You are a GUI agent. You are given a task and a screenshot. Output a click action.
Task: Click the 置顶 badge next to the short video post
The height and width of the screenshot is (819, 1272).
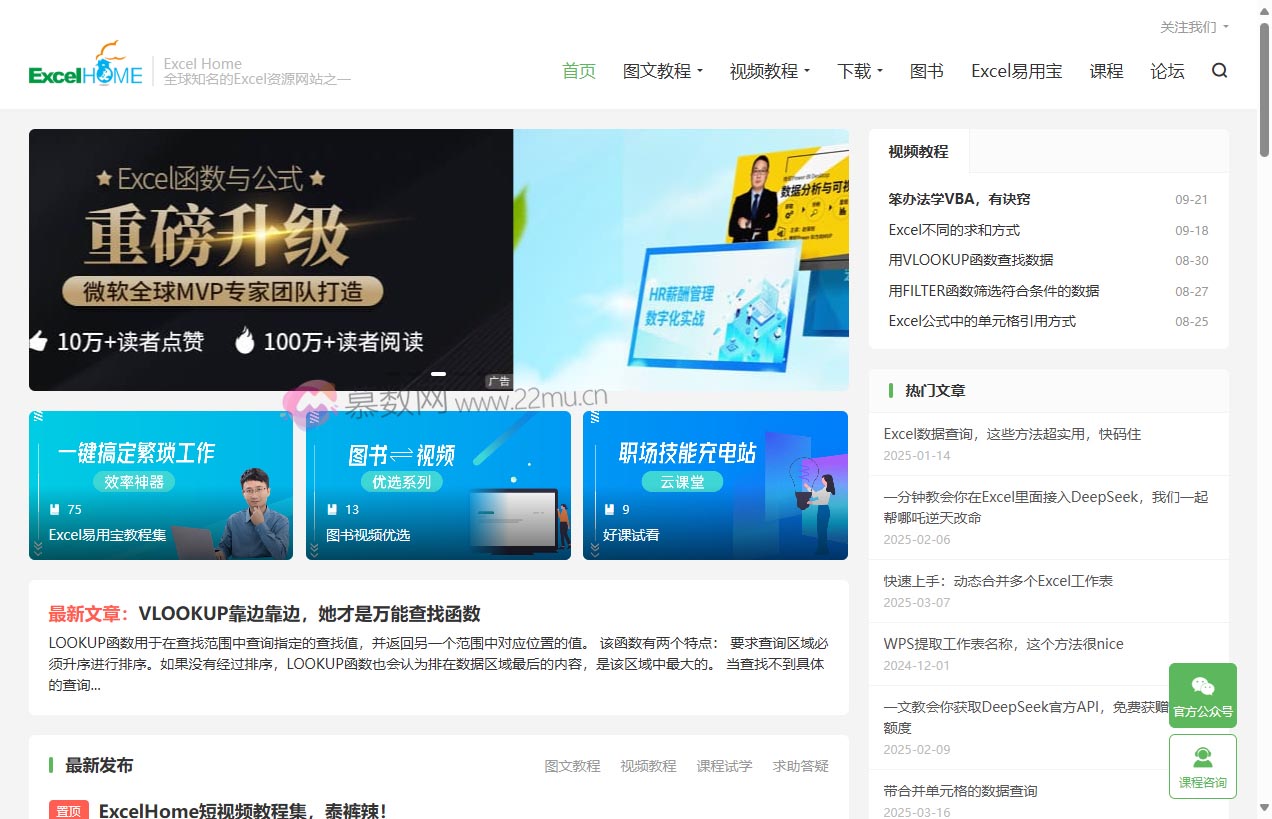(68, 810)
